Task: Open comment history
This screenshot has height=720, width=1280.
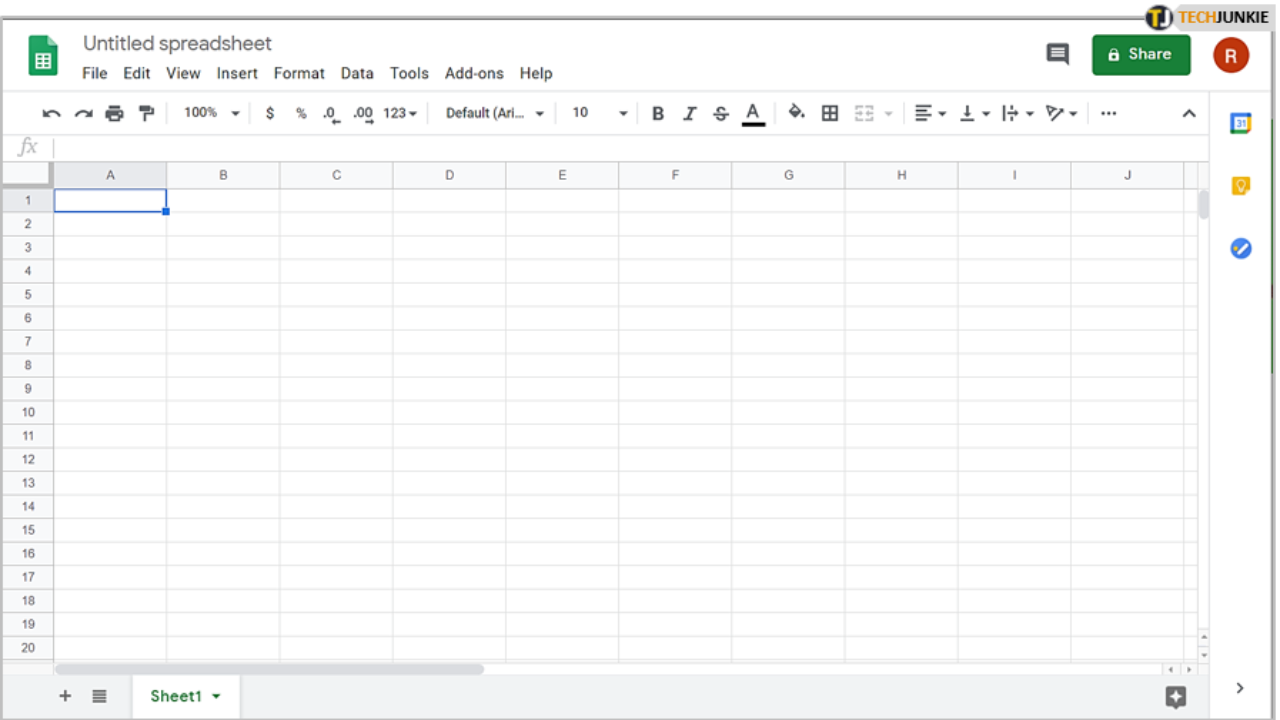Action: click(x=1057, y=55)
